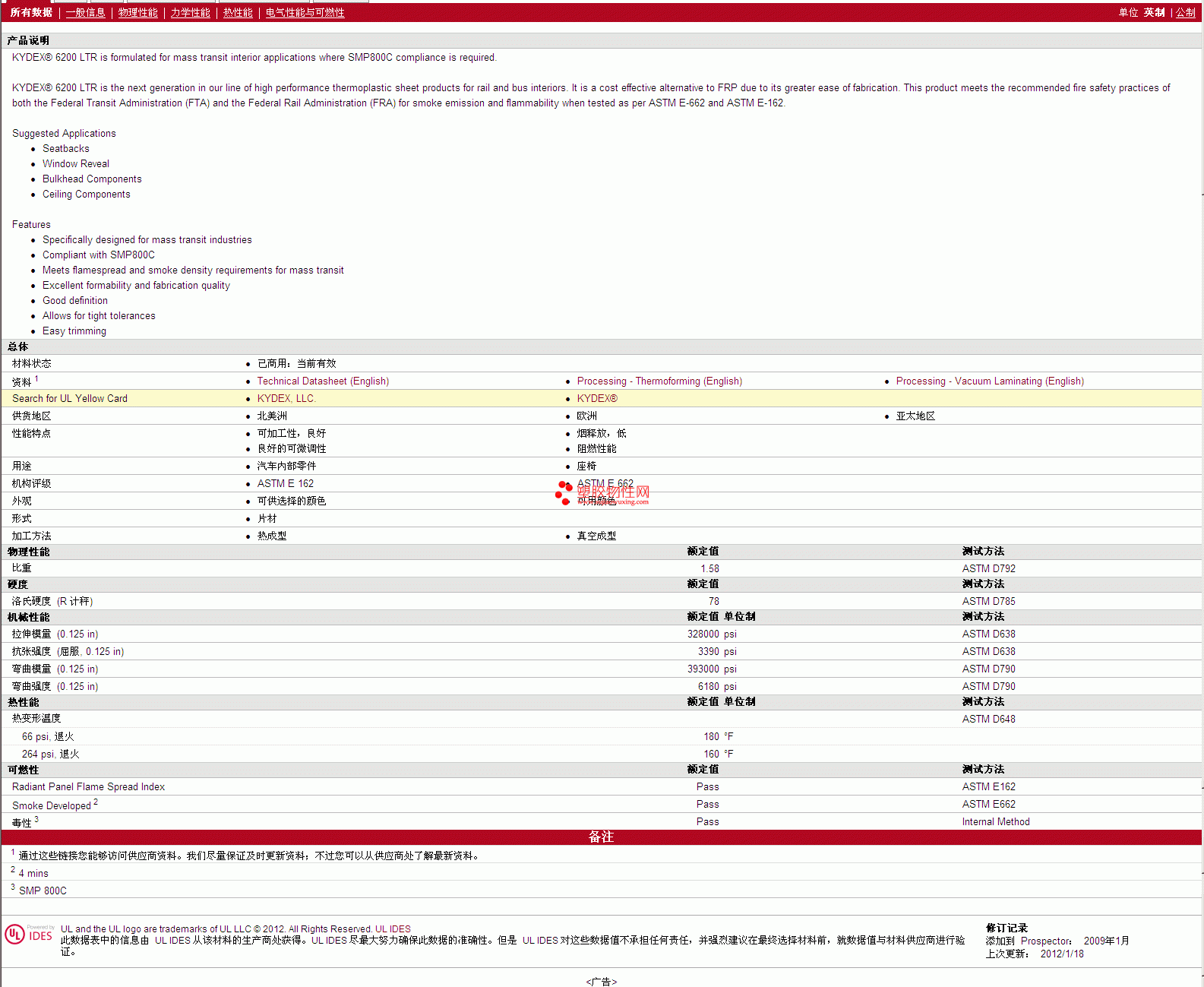Open Technical Datasheet (English) link
Screen dimensions: 1204x987
tap(323, 381)
